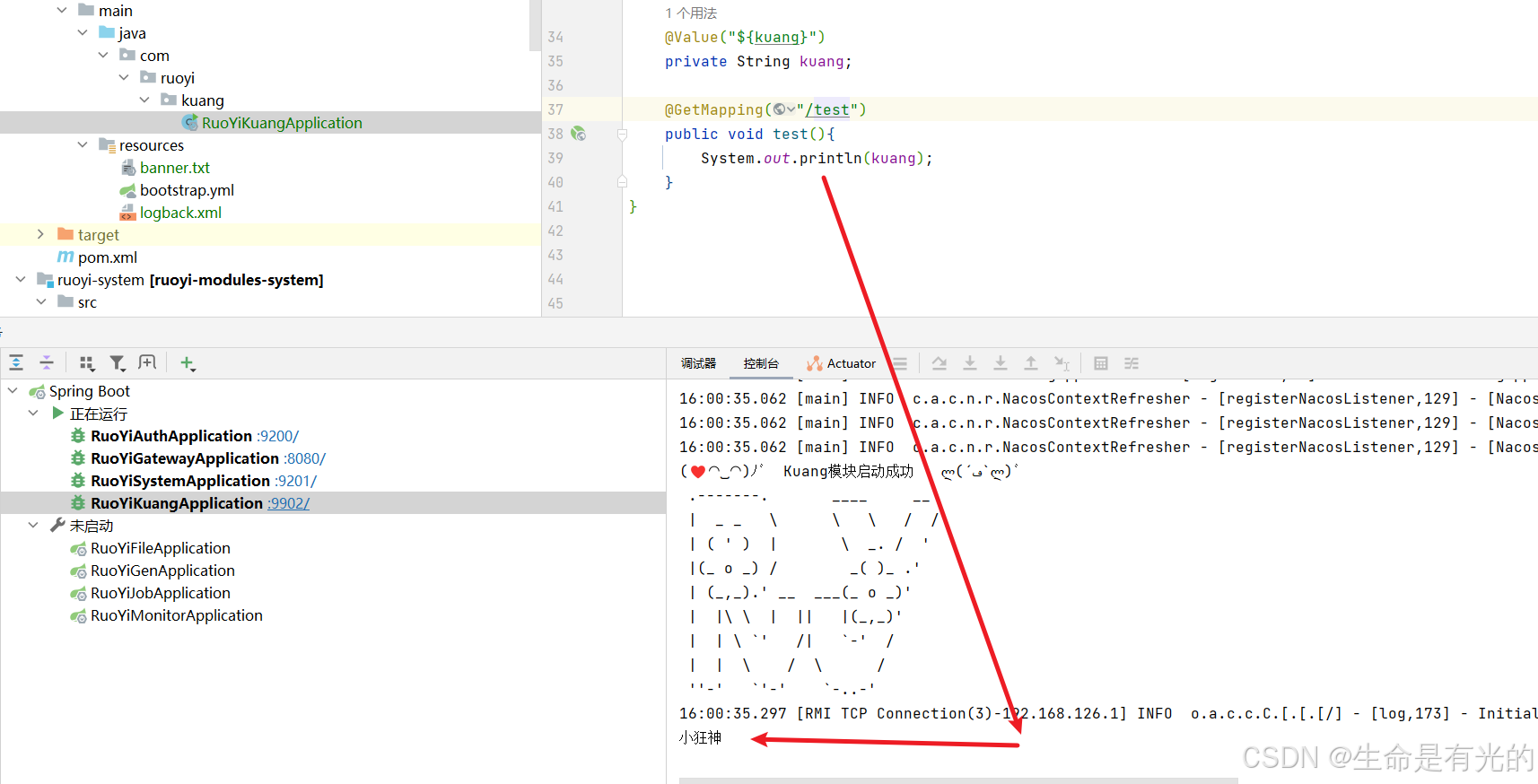Select RuoYiGenApplication in not-started services

[162, 571]
